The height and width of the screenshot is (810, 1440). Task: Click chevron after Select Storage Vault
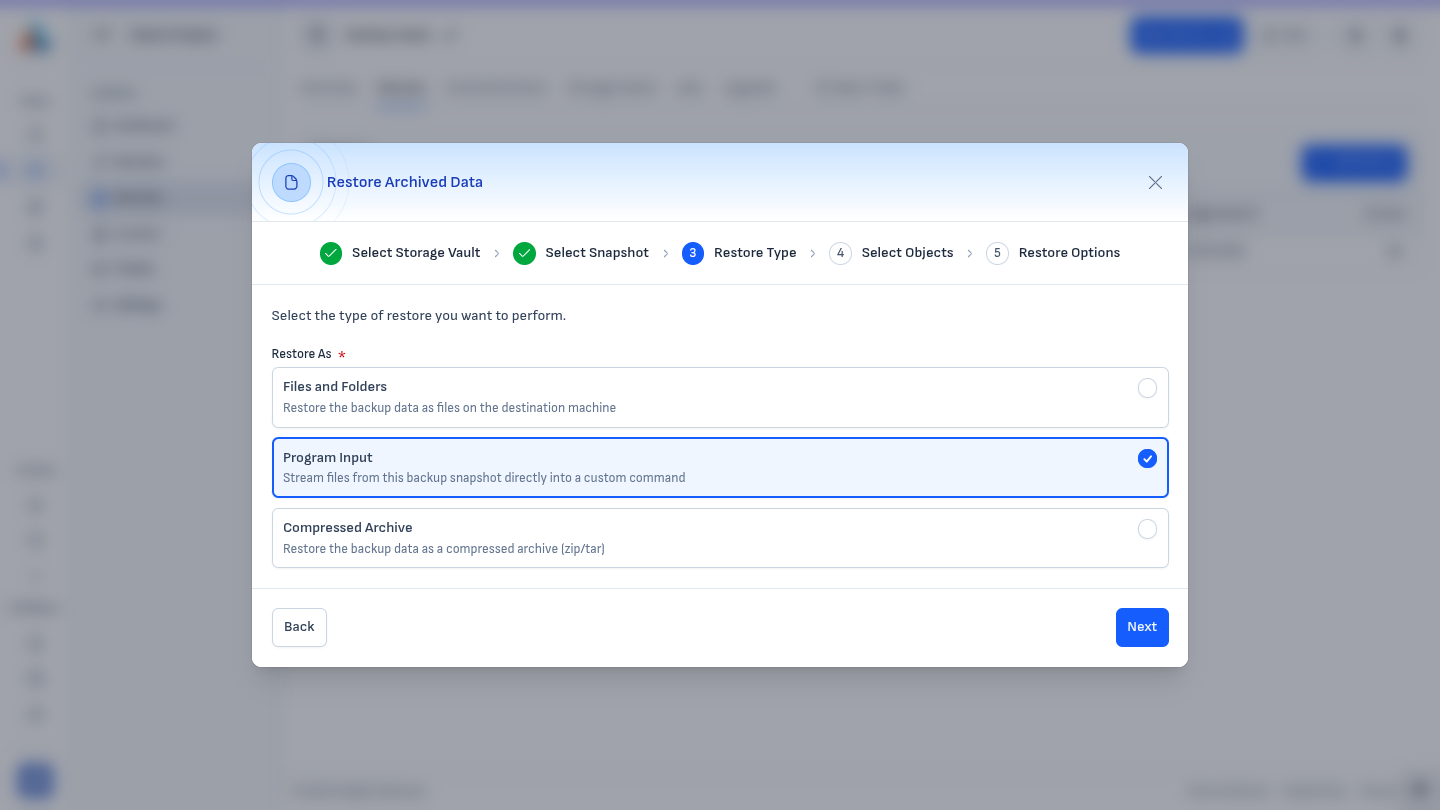[497, 254]
